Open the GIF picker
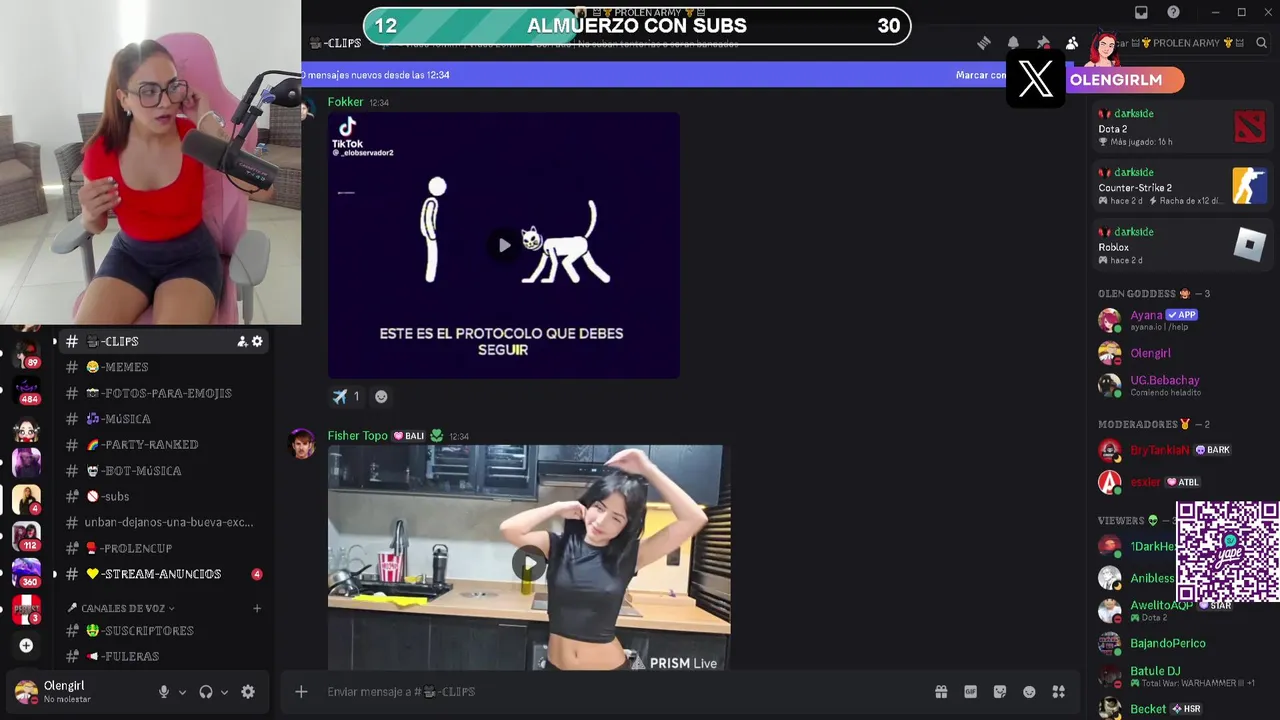 [x=970, y=692]
